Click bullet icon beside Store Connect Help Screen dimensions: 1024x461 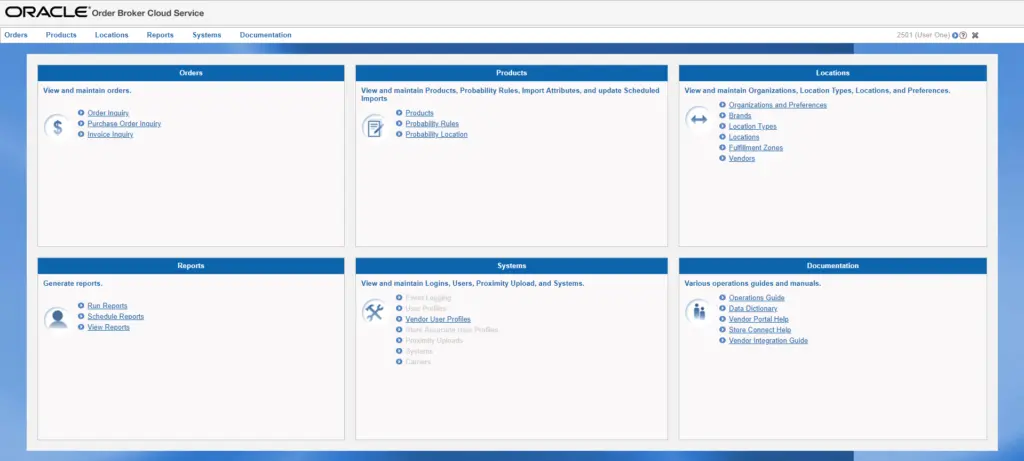pos(722,330)
